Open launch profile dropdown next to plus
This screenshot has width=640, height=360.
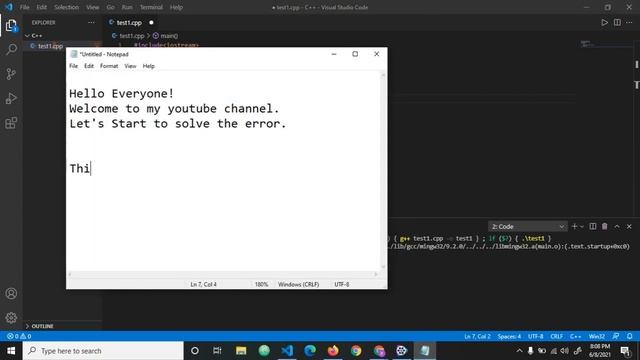pyautogui.click(x=582, y=227)
